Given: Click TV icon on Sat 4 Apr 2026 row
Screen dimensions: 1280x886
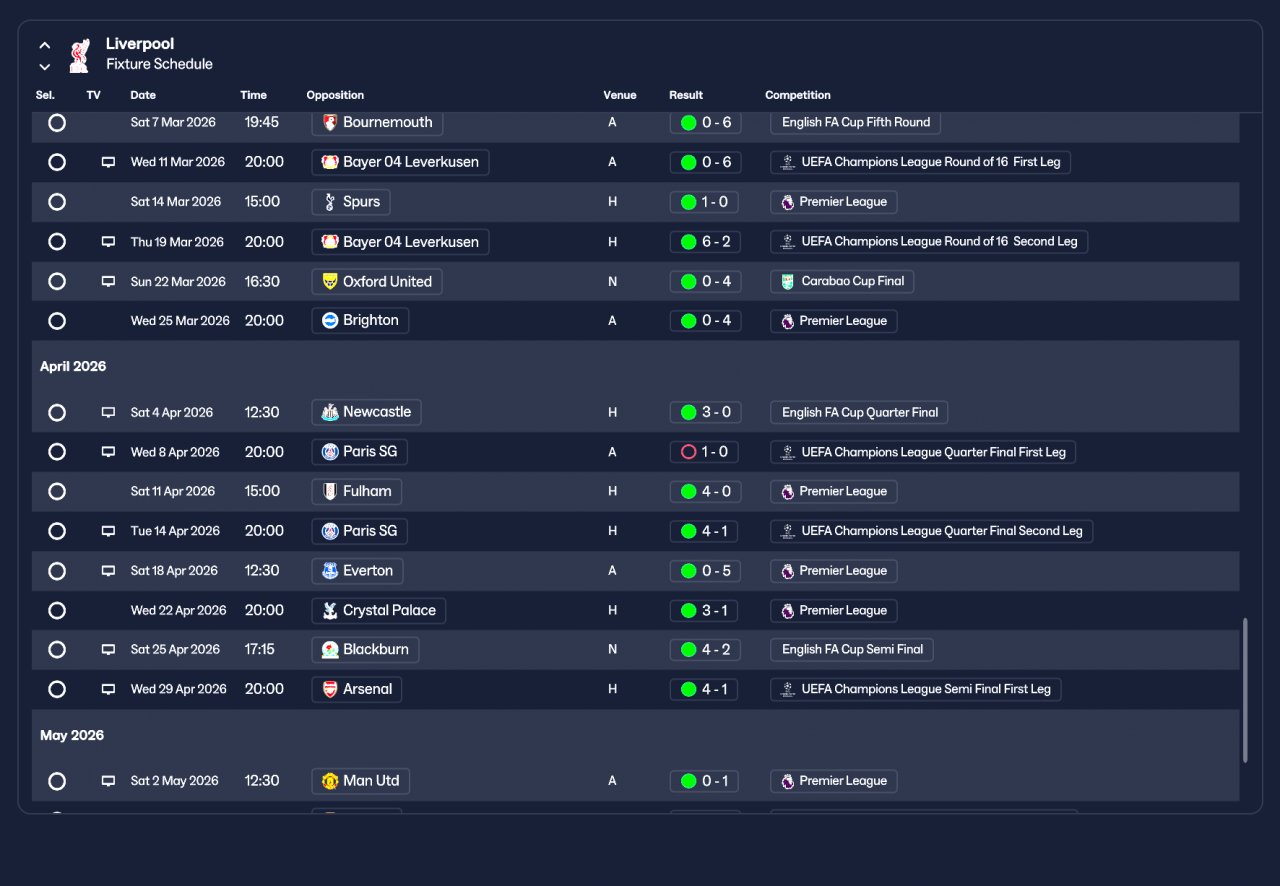Looking at the screenshot, I should 108,412.
